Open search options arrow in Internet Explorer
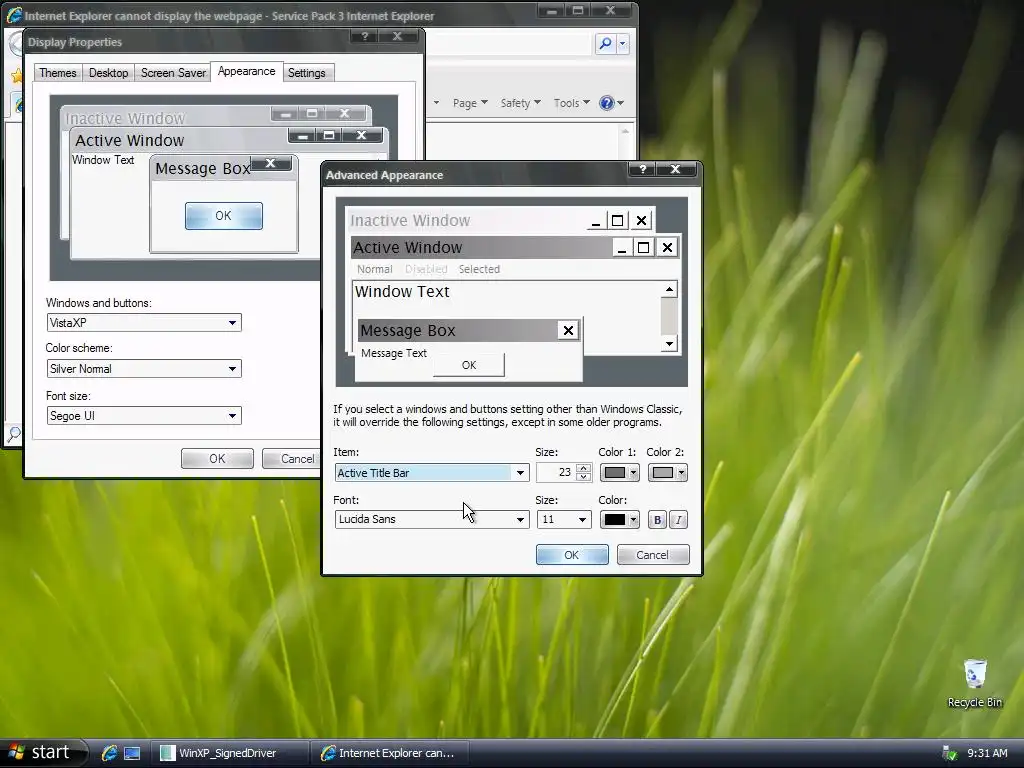Image resolution: width=1024 pixels, height=768 pixels. [x=622, y=44]
